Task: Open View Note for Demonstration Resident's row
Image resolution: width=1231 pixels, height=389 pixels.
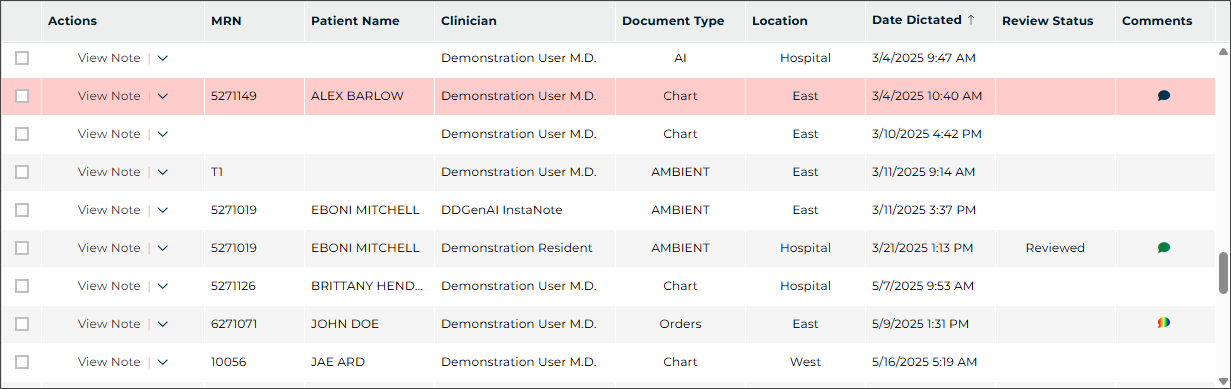Action: click(109, 248)
